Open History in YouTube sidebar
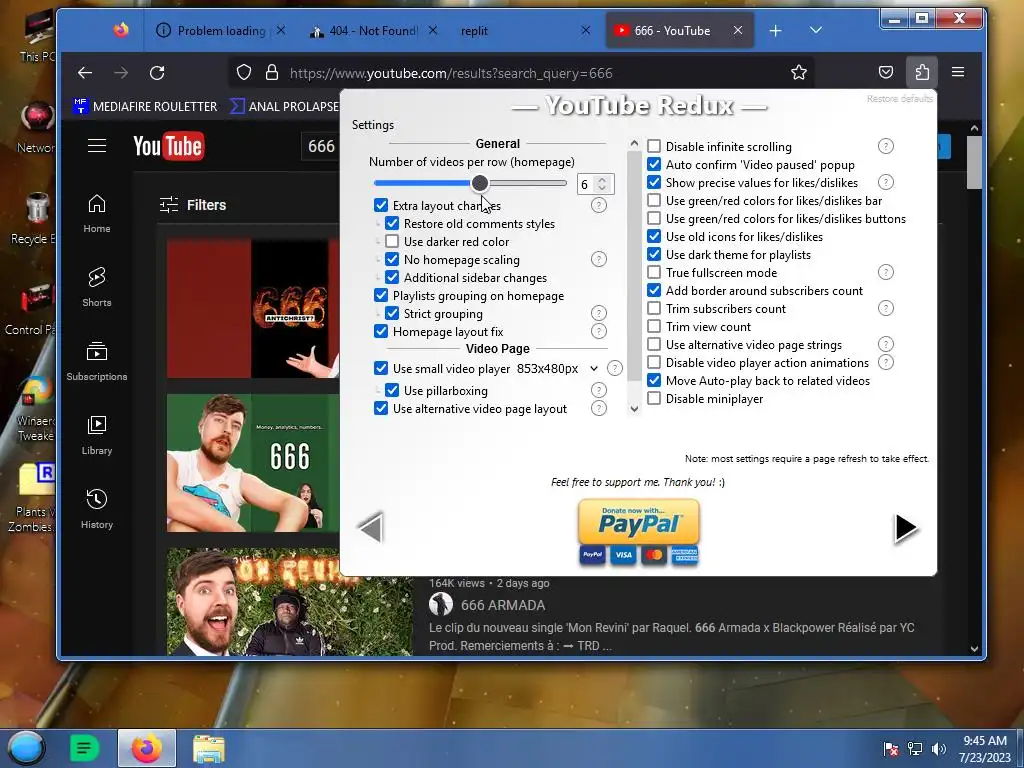 [97, 509]
